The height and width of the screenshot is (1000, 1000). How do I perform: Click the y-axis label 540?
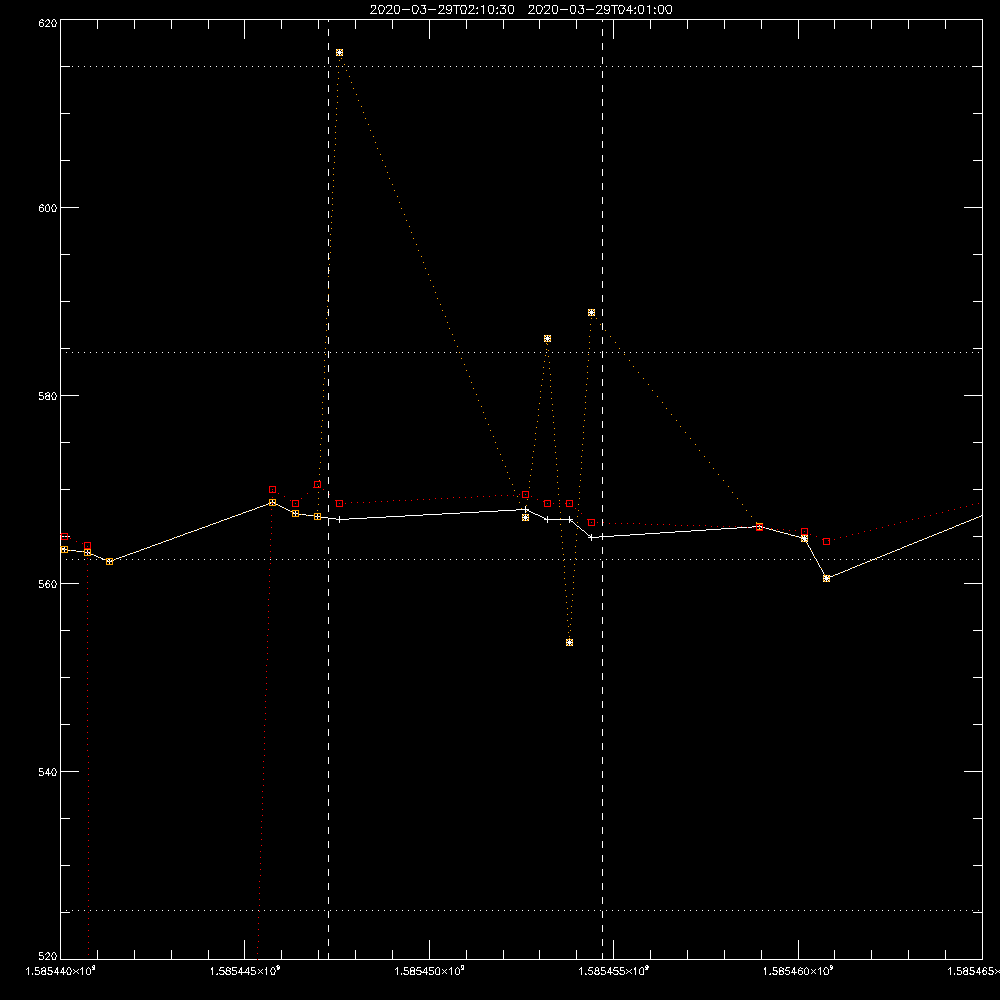click(48, 772)
